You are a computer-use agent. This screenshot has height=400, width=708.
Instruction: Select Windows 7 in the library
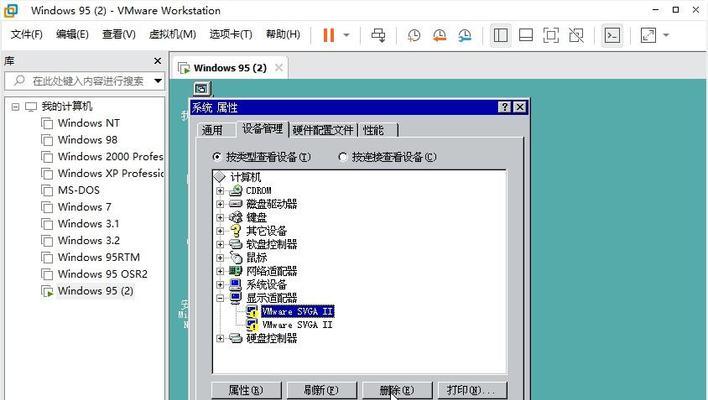click(84, 207)
